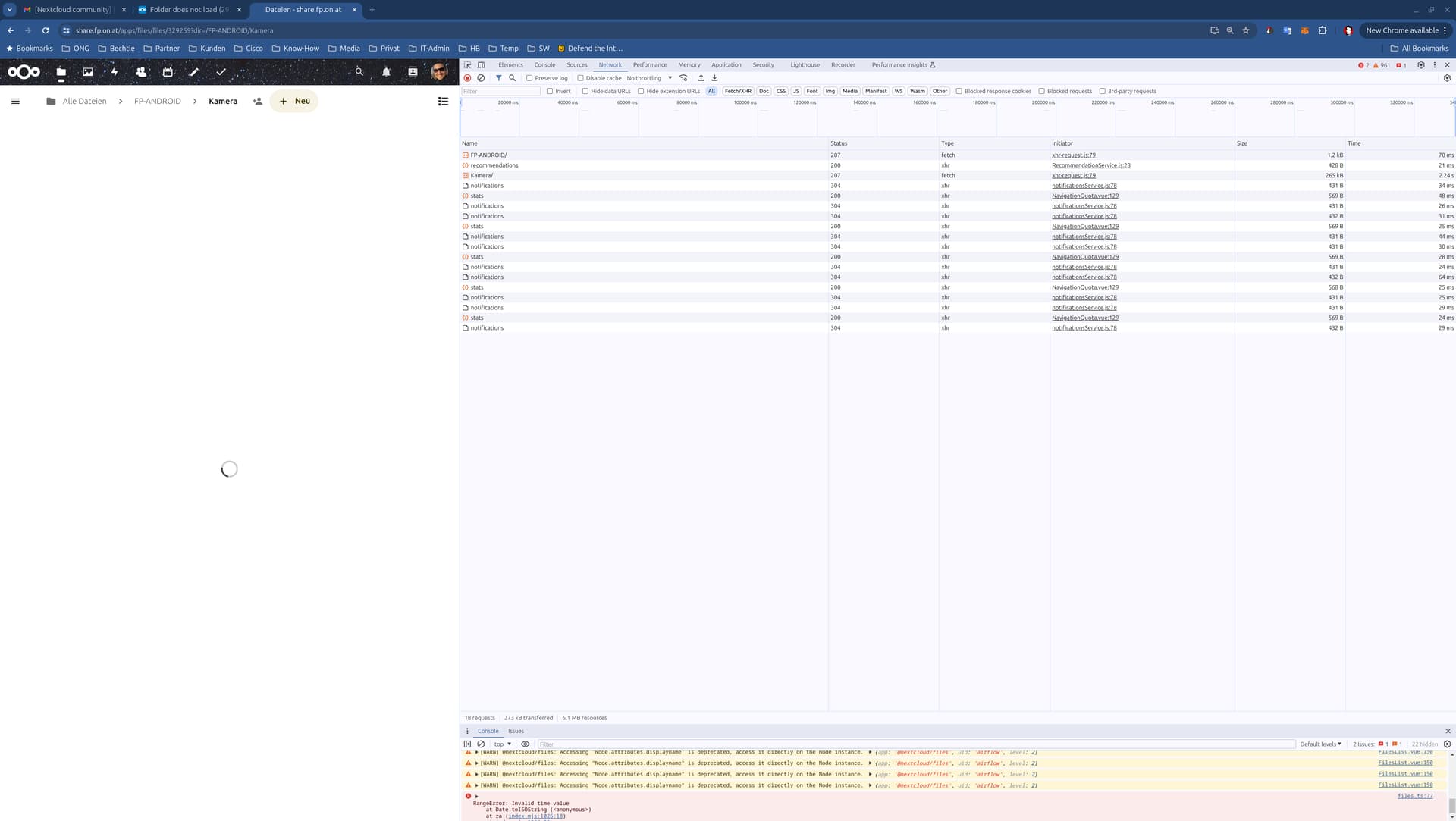The image size is (1456, 821).
Task: Toggle the files navigation hamburger menu
Action: click(x=15, y=101)
